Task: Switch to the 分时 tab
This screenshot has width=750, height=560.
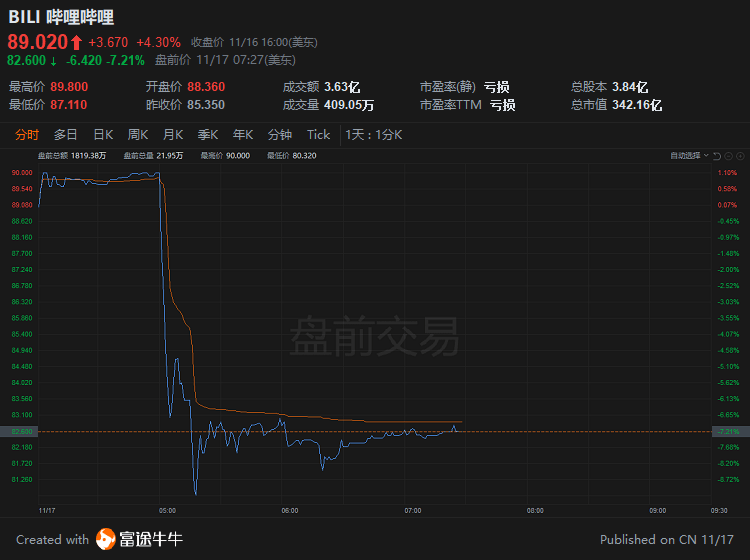Action: [27, 135]
